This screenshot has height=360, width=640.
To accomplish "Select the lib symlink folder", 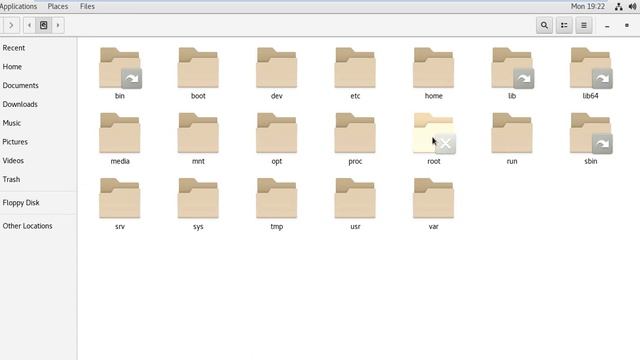I will (x=512, y=68).
